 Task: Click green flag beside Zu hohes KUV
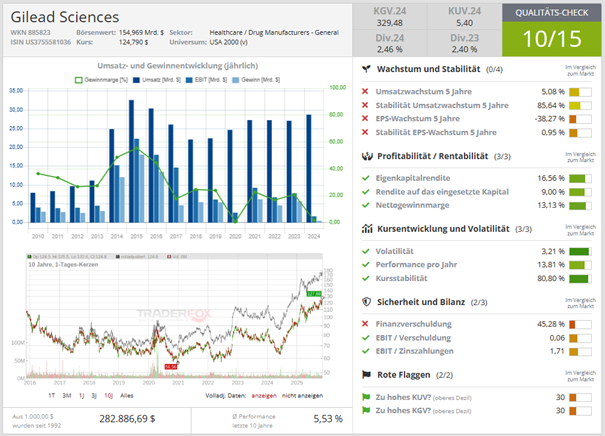pos(367,396)
